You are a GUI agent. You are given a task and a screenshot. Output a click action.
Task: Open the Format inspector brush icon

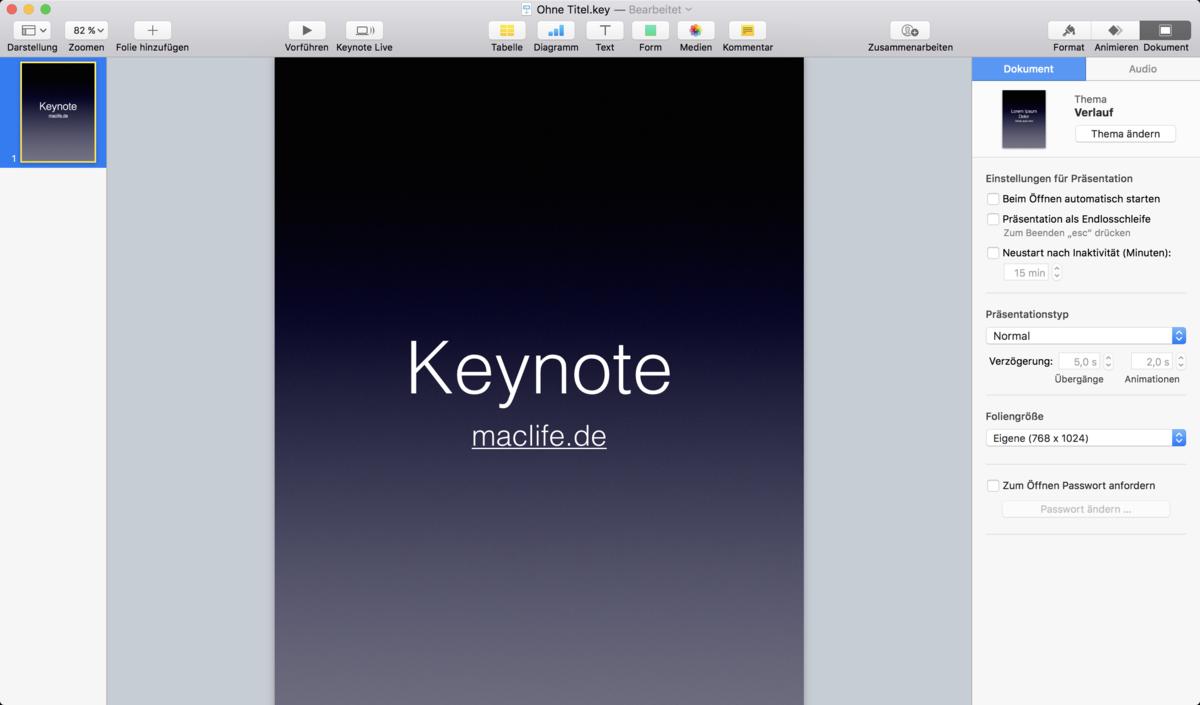1069,31
